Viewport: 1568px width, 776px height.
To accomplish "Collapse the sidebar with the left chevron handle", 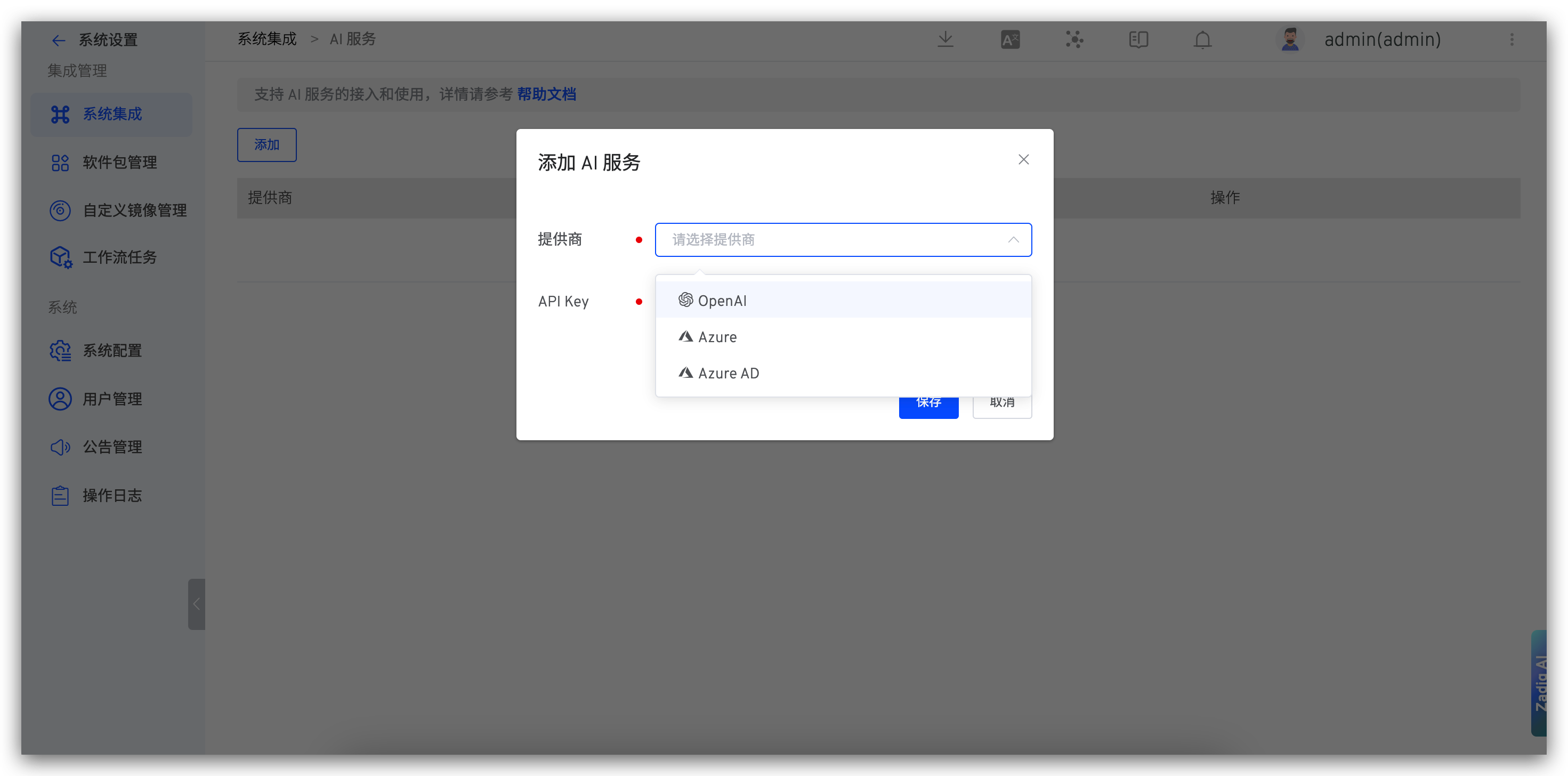I will pyautogui.click(x=196, y=604).
